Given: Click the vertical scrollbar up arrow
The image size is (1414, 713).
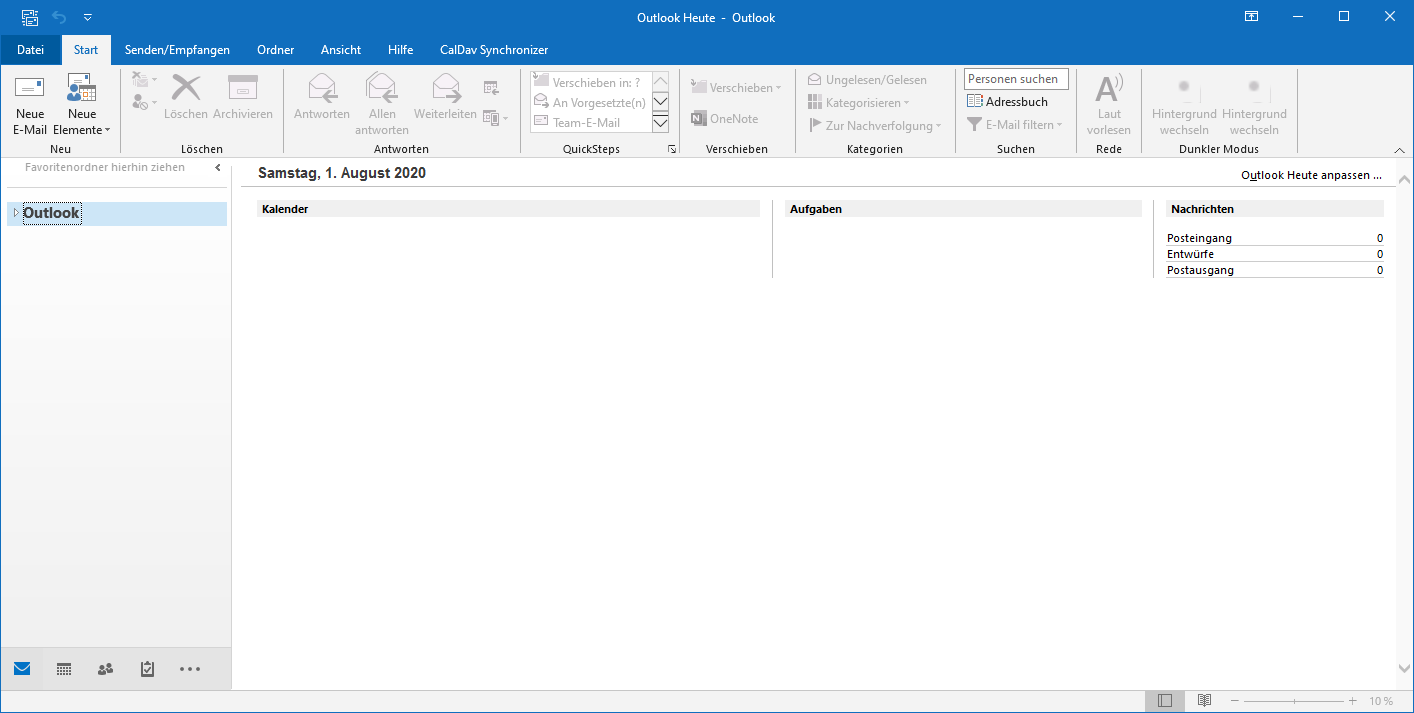Looking at the screenshot, I should [1404, 180].
